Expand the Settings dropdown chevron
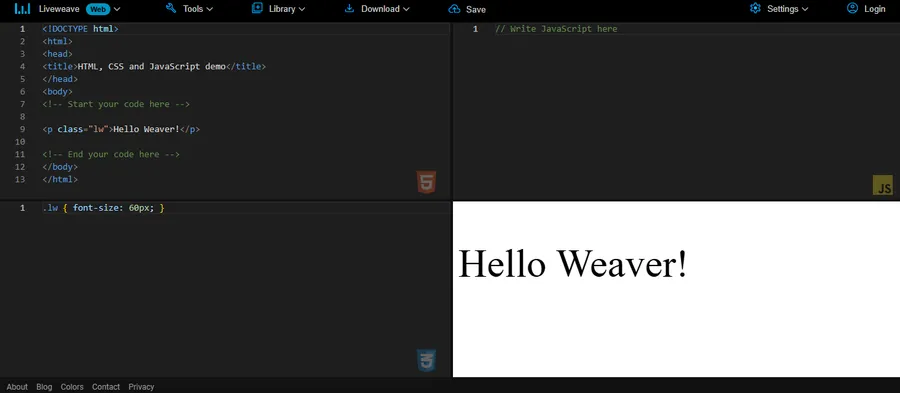The image size is (900, 393). pyautogui.click(x=805, y=9)
